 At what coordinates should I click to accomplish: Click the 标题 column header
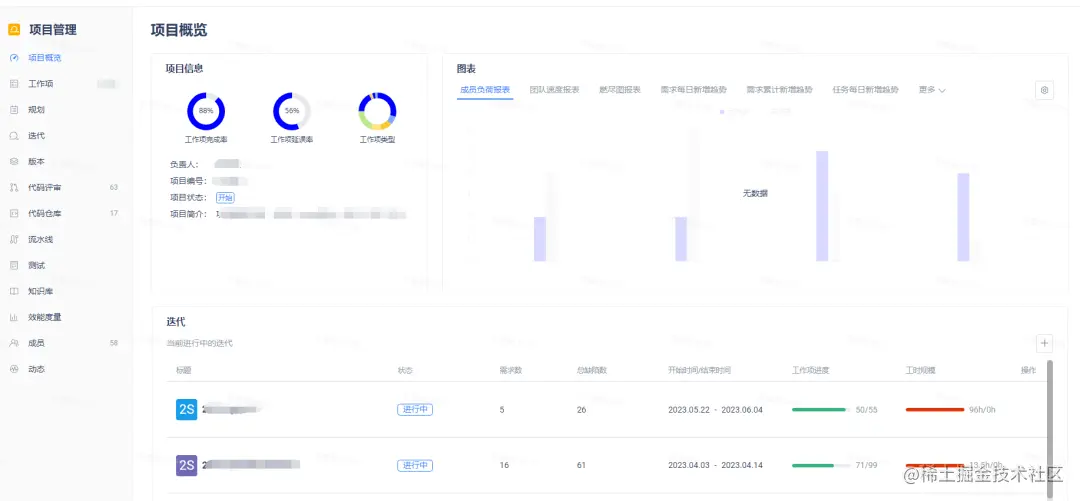pos(183,371)
